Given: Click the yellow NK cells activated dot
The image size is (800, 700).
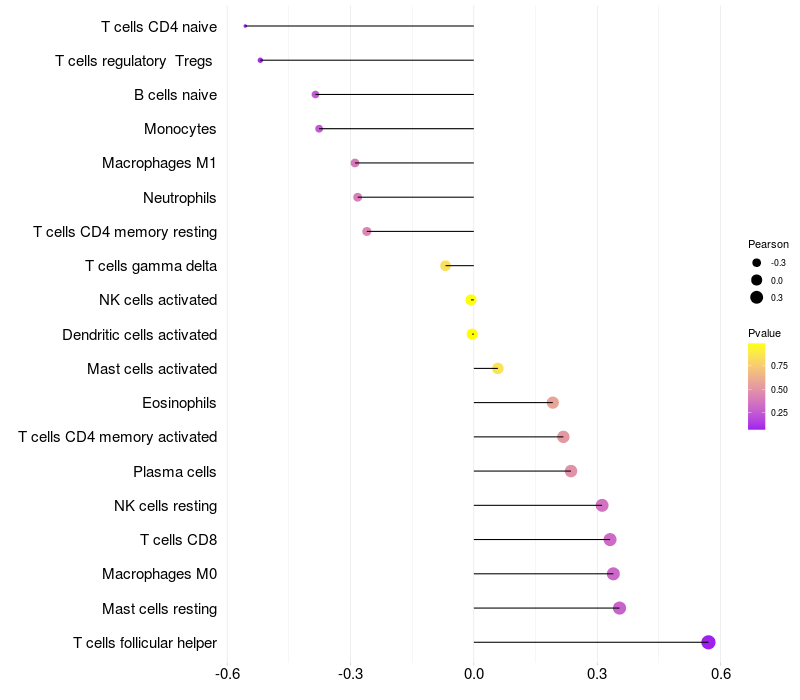Looking at the screenshot, I should (471, 300).
